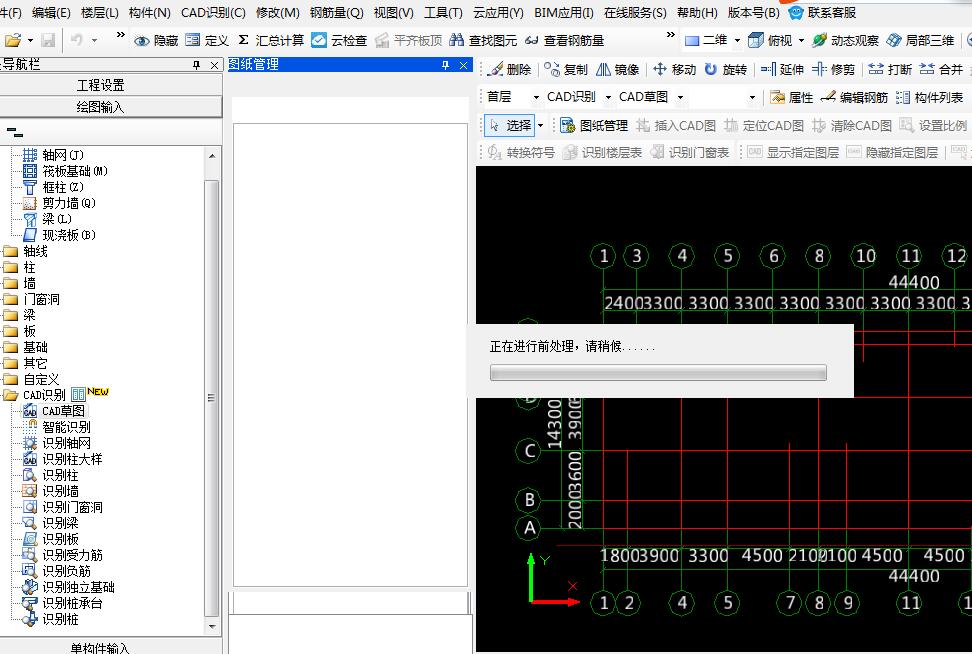Select 智能识别 in tree
The width and height of the screenshot is (972, 654).
pyautogui.click(x=66, y=427)
